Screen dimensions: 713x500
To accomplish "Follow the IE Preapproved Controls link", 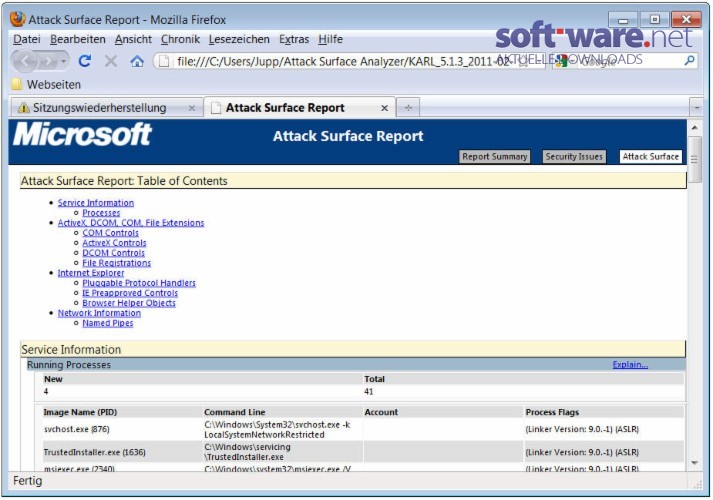I will click(130, 293).
